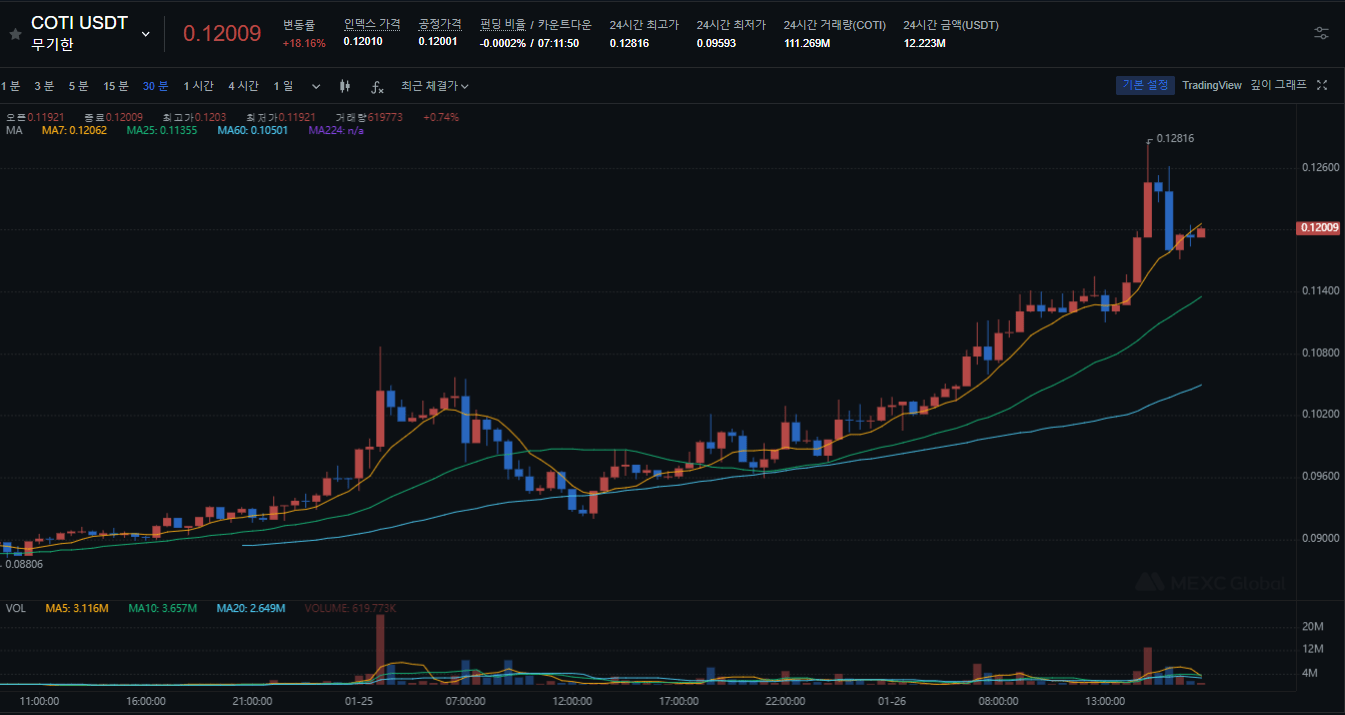
Task: Click the MA224 indicator label
Action: tap(336, 130)
